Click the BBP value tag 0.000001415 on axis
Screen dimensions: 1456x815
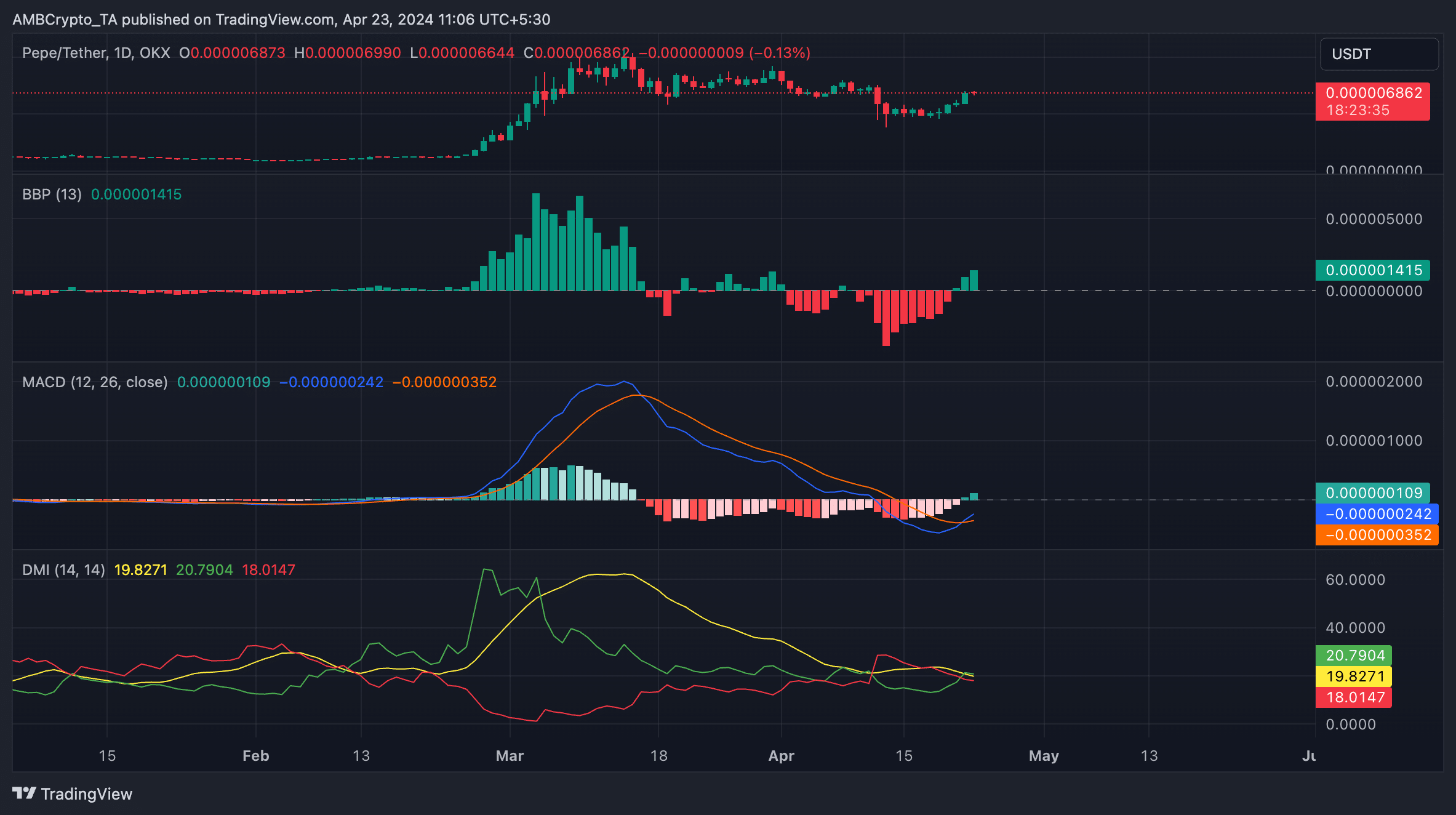(1372, 270)
